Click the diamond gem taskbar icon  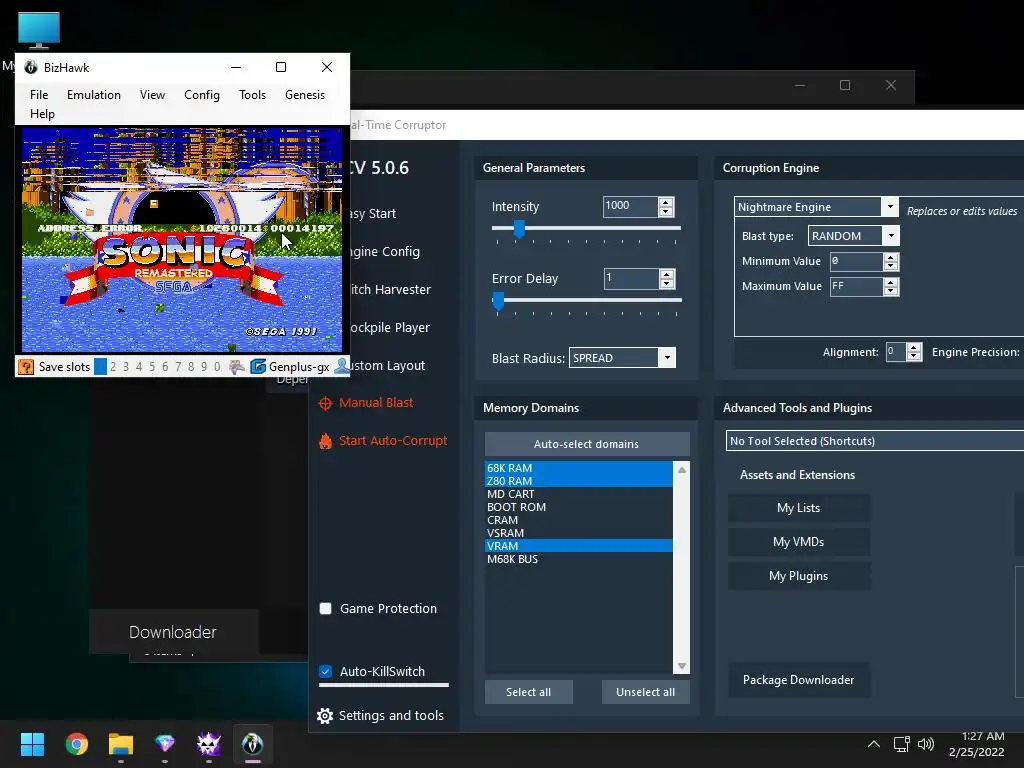coord(165,743)
